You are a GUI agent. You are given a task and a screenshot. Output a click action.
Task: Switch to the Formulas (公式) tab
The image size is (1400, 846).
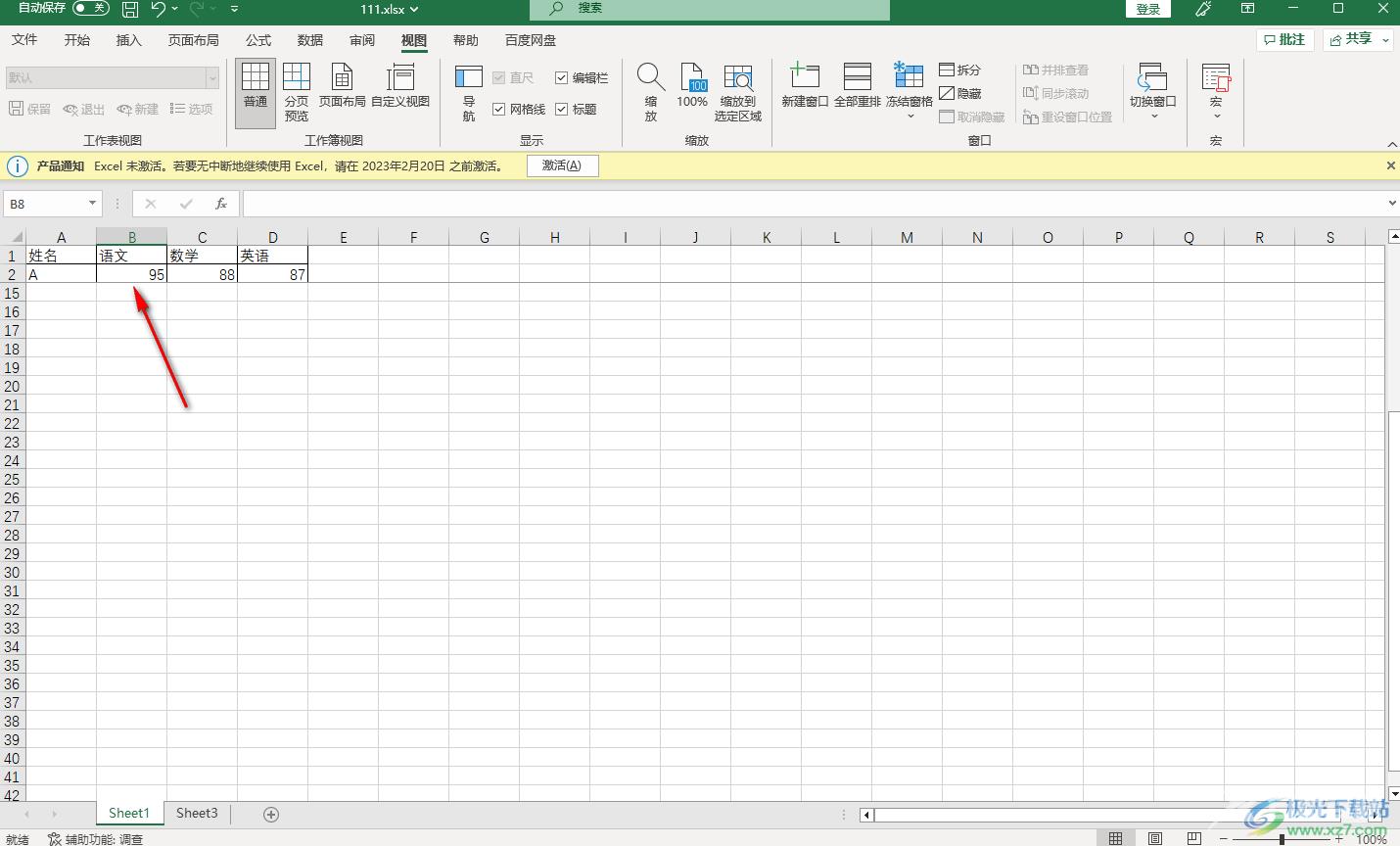click(x=258, y=40)
